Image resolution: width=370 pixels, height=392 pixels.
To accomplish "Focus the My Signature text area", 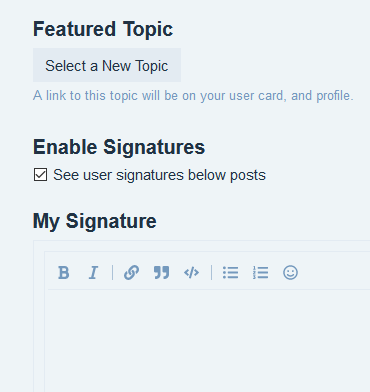I will coord(209,340).
